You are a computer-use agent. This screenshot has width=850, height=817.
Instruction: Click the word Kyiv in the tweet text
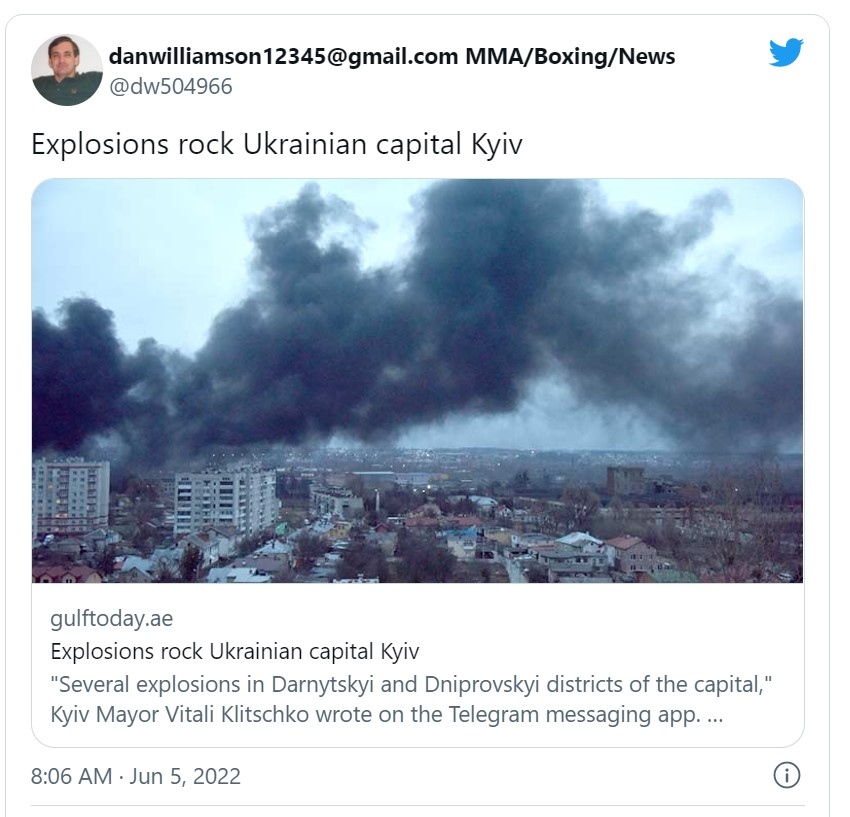497,145
